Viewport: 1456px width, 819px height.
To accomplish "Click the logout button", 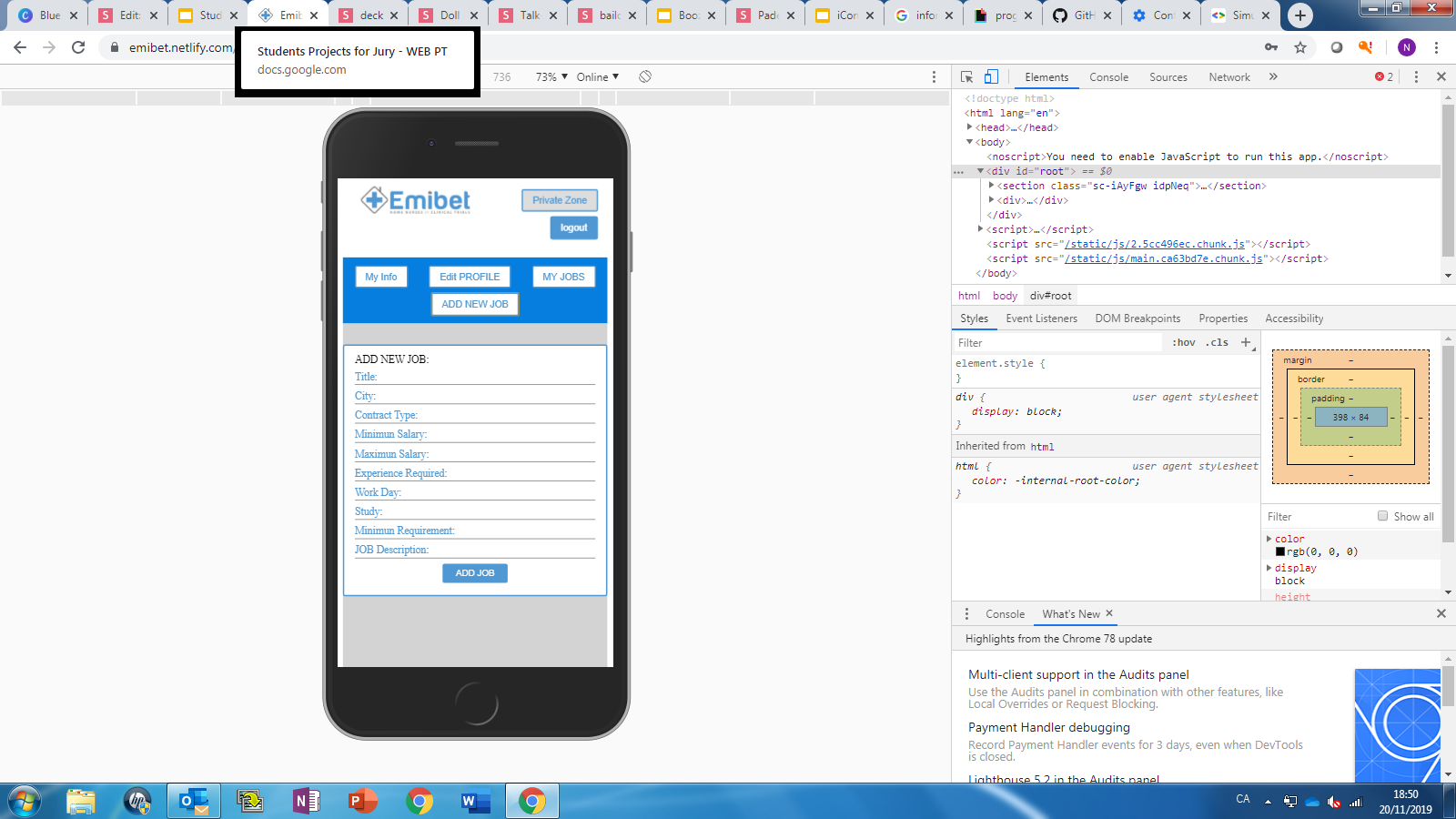I will click(573, 227).
